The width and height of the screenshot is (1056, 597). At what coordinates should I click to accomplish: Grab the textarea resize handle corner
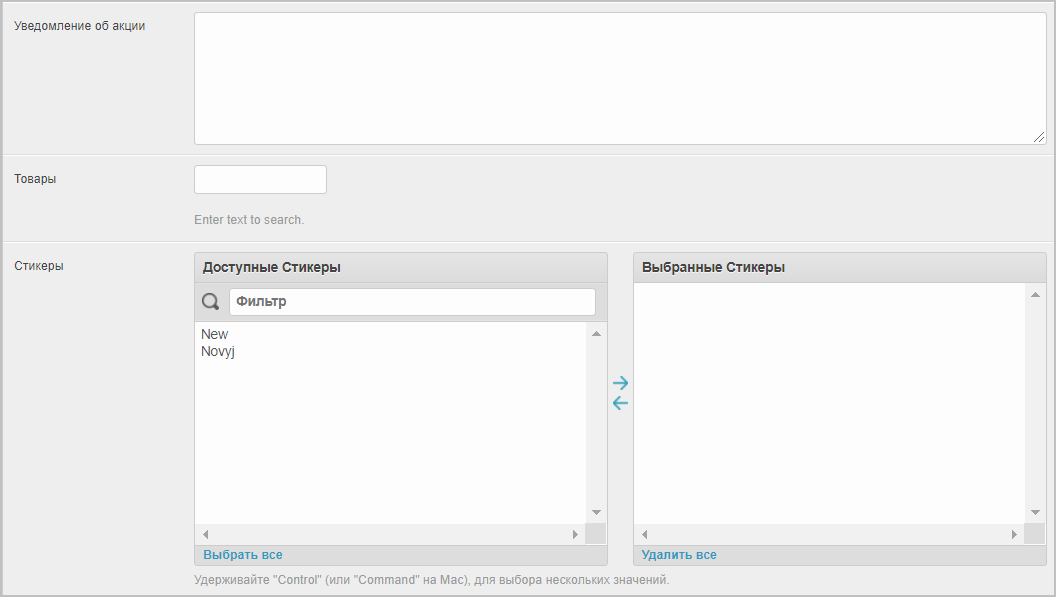coord(1039,138)
